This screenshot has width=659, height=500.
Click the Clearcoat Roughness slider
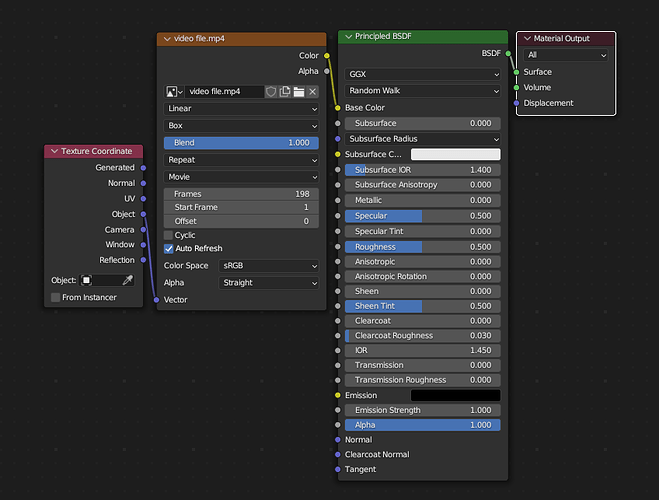click(x=423, y=336)
